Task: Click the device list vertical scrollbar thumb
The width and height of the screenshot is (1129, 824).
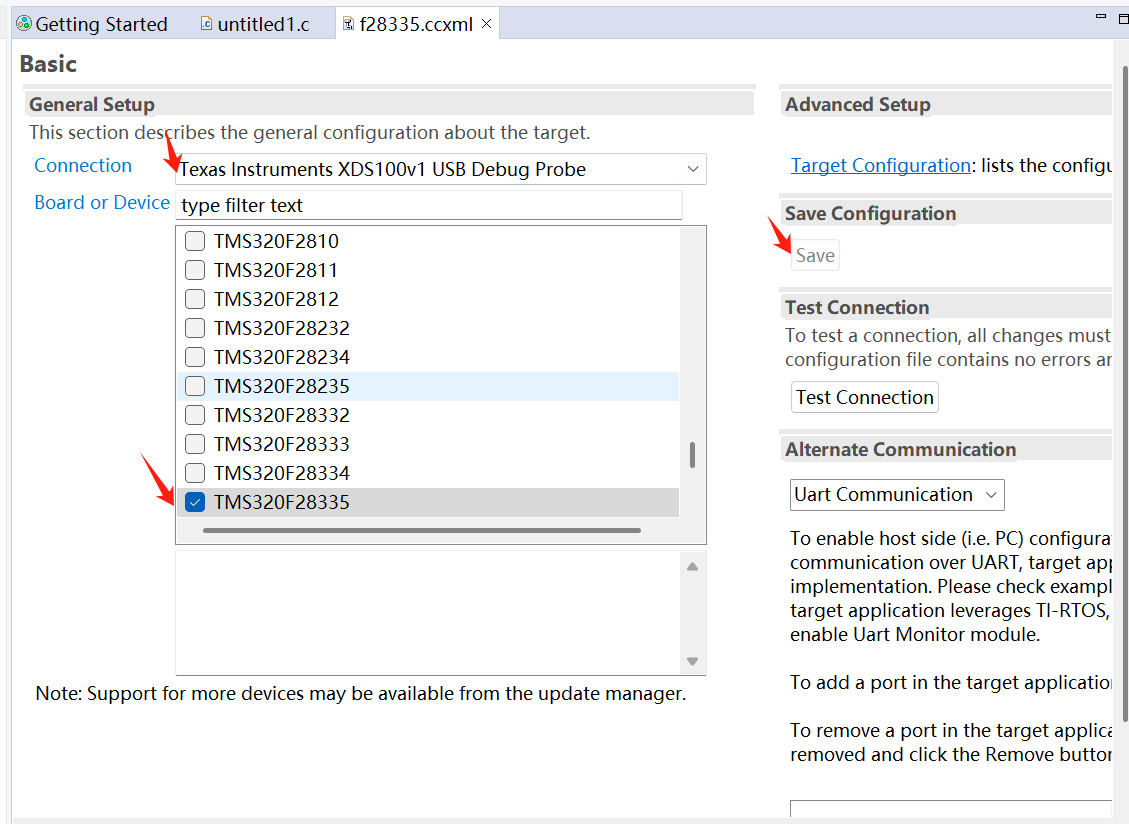Action: pos(692,455)
